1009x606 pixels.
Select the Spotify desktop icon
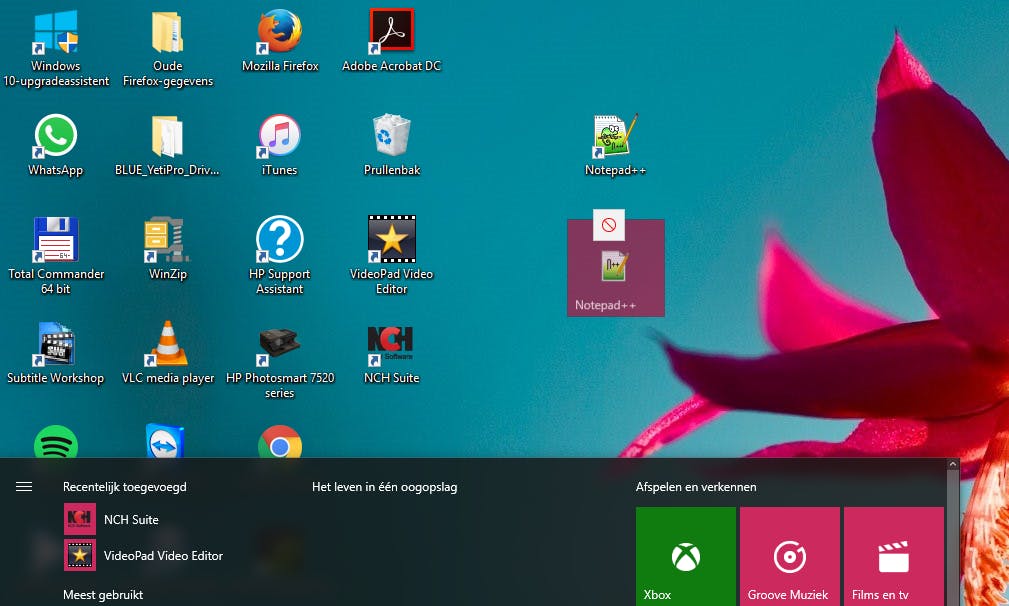pos(56,443)
